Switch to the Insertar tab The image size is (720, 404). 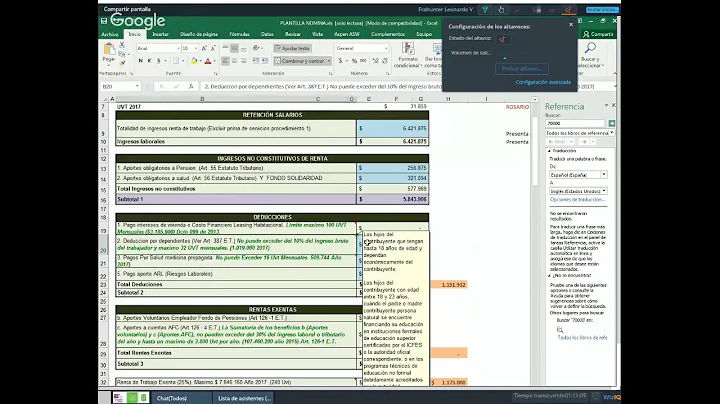(160, 34)
